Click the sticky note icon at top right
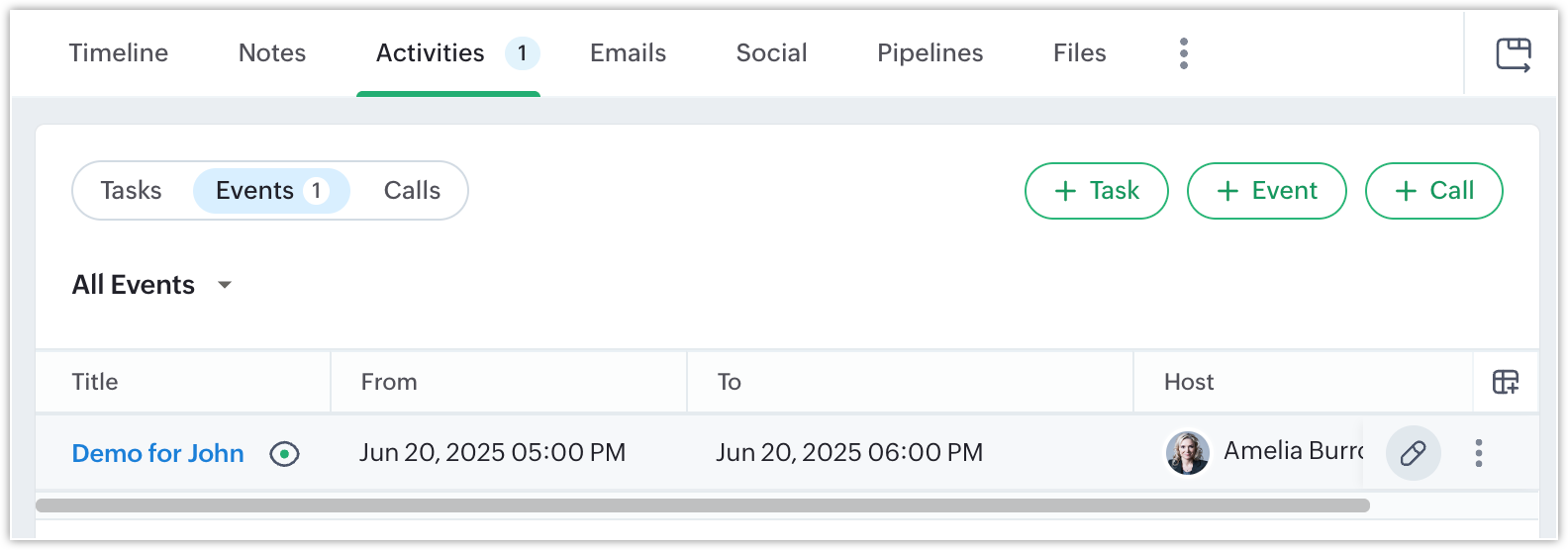Screen dimensions: 1568x550 coord(1514,54)
